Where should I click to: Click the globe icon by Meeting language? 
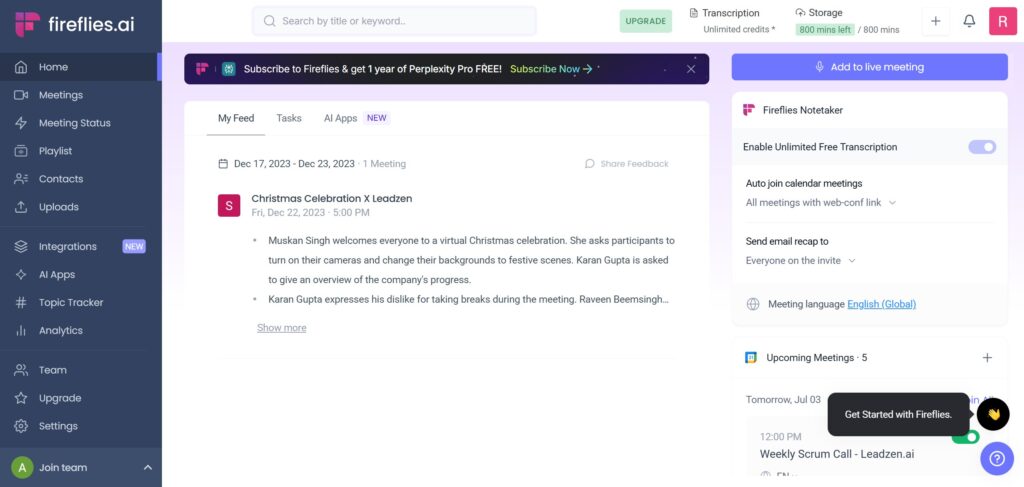pyautogui.click(x=753, y=304)
